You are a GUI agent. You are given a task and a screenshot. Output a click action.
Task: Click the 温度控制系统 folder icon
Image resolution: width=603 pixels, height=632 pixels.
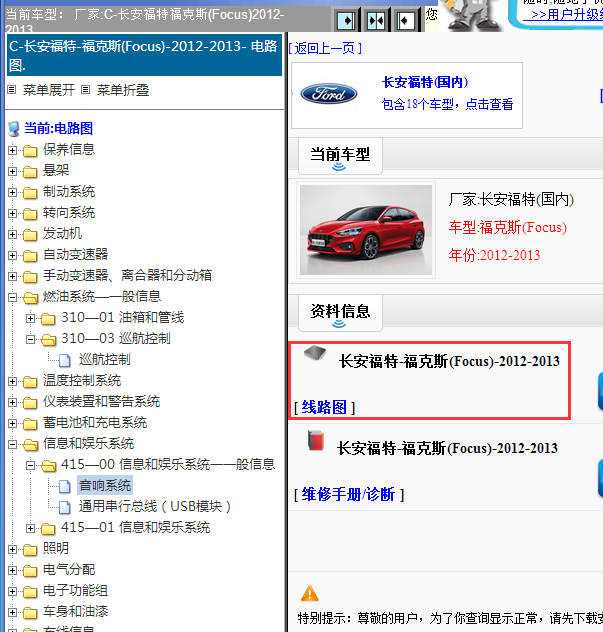tap(30, 381)
